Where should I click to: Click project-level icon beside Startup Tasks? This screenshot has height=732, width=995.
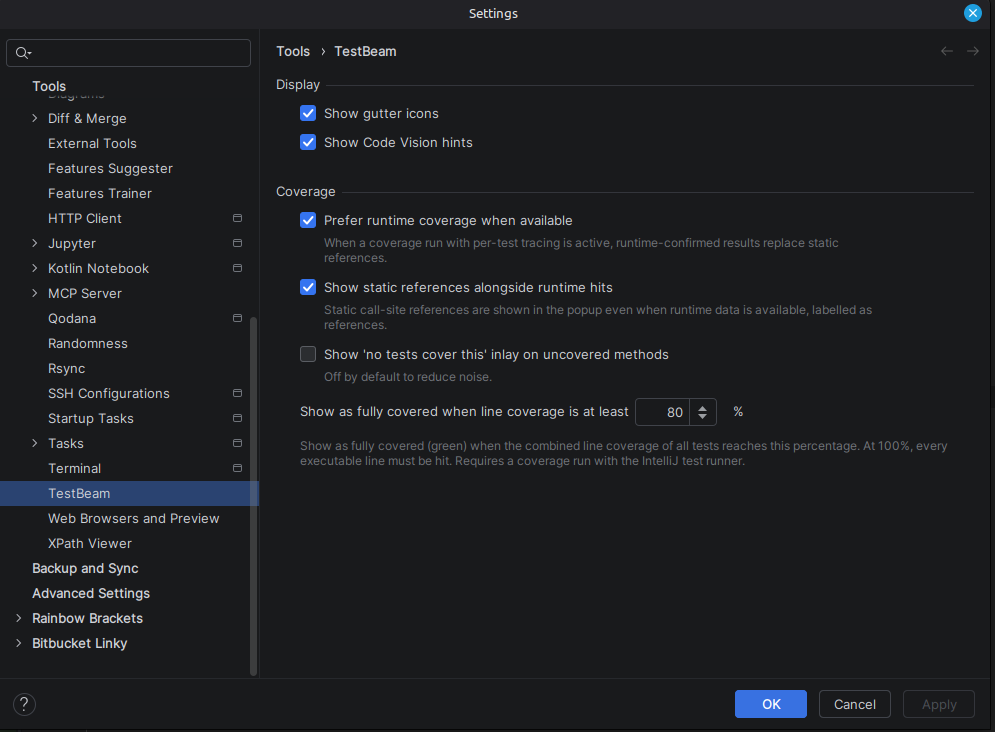coord(237,418)
